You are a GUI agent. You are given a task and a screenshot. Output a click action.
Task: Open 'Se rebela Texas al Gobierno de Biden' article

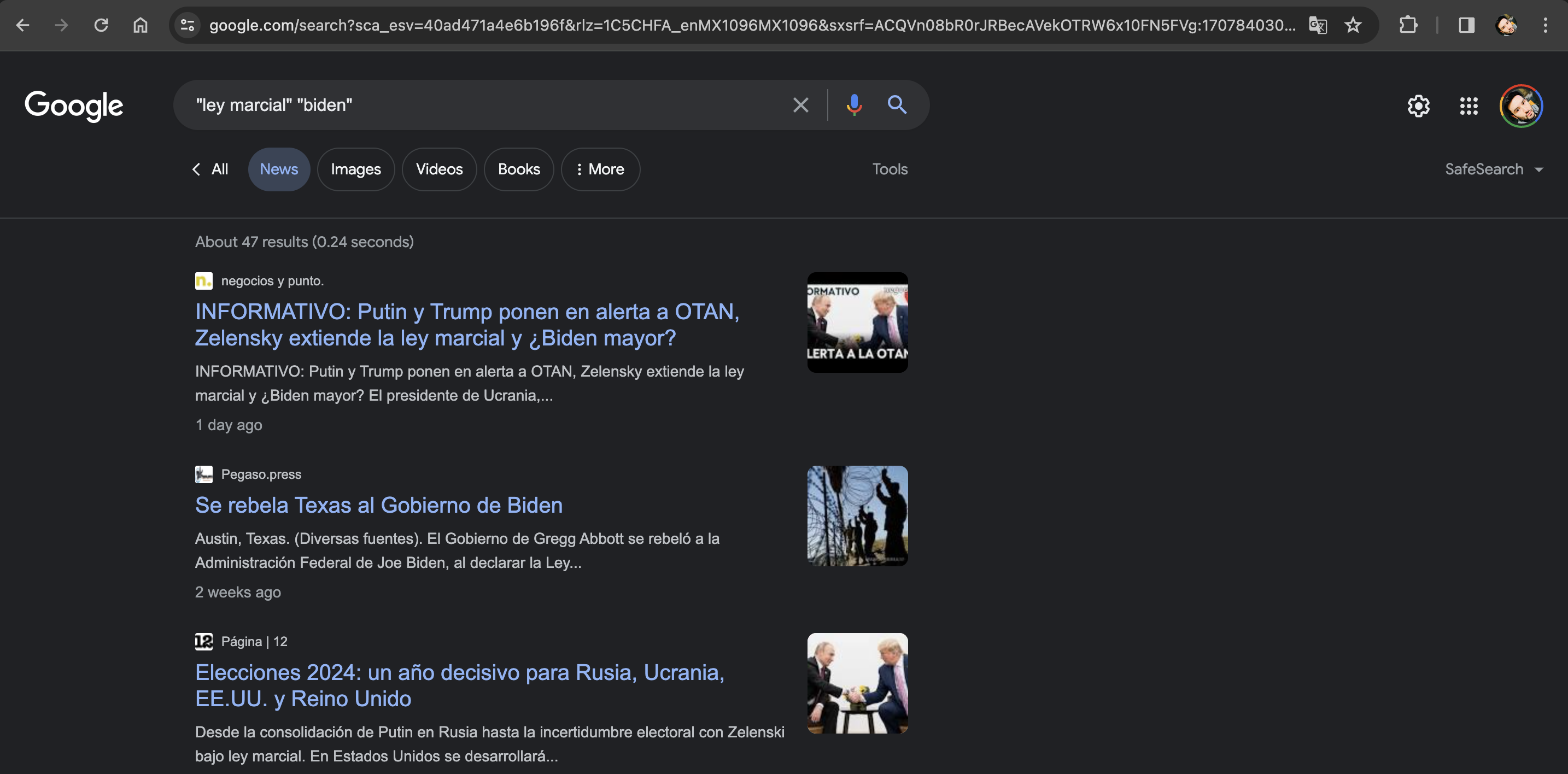click(379, 505)
